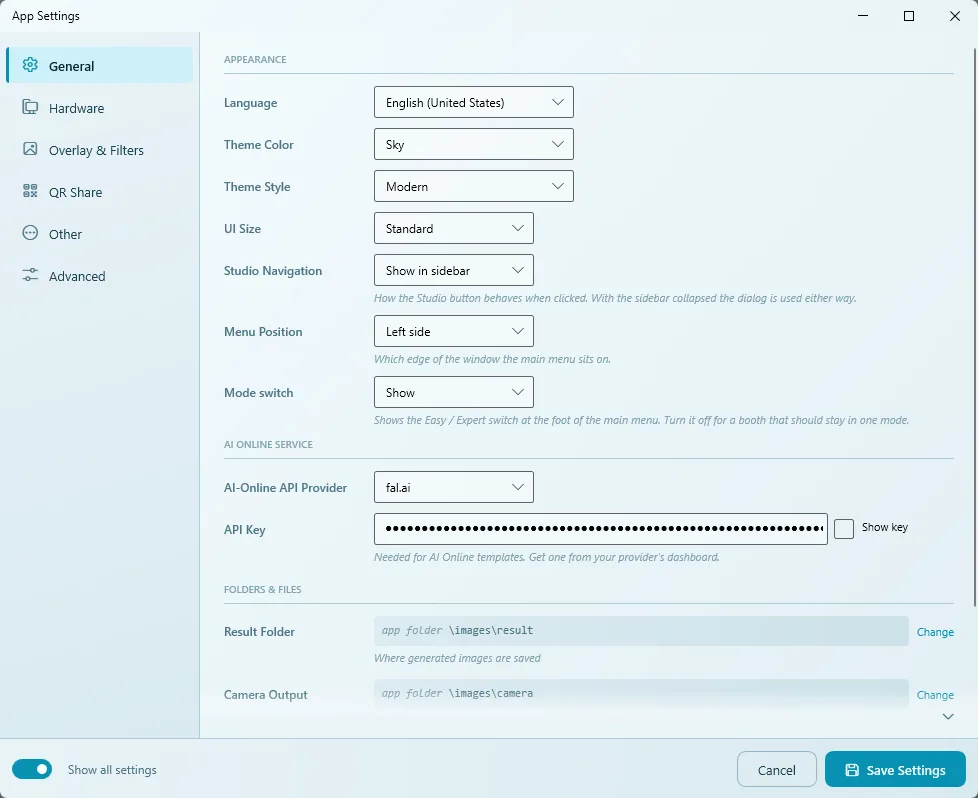
Task: Select the AI-Online API Provider dropdown
Action: pyautogui.click(x=453, y=487)
